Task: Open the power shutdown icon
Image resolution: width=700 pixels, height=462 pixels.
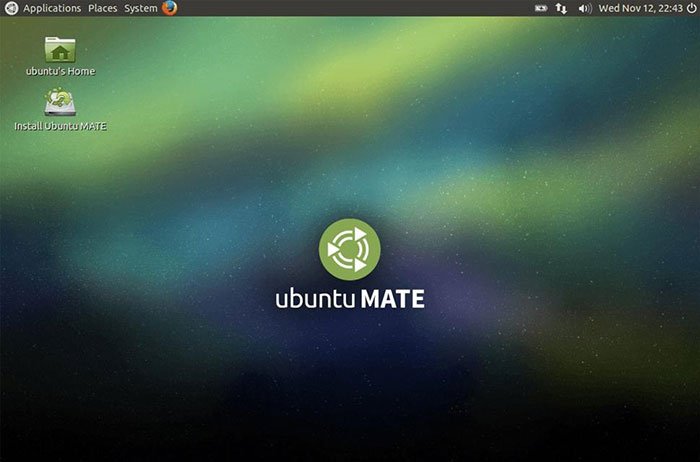Action: (690, 8)
